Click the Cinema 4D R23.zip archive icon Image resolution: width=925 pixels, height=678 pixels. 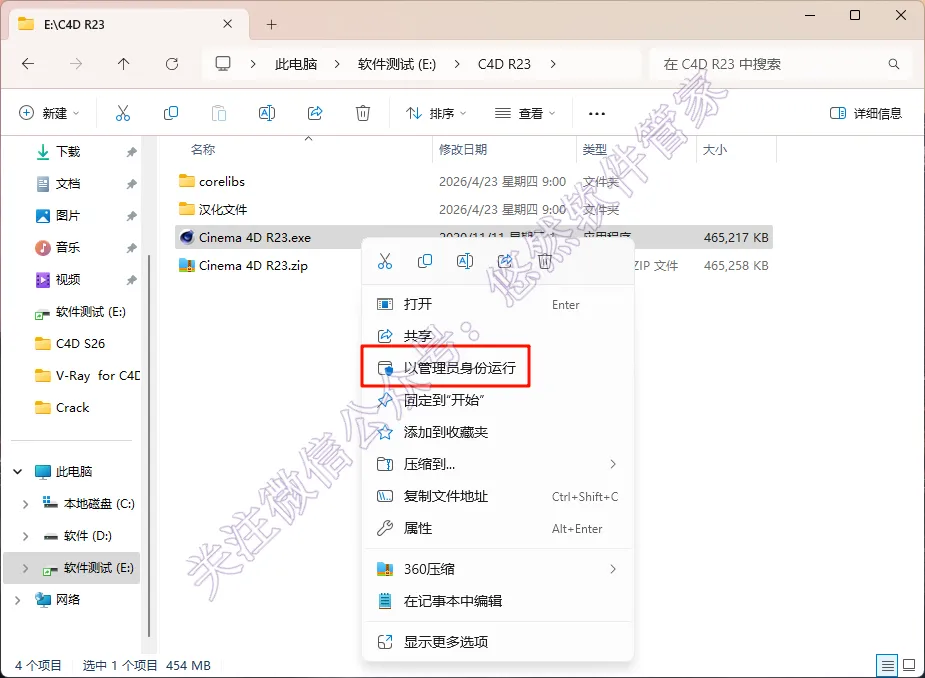(187, 266)
